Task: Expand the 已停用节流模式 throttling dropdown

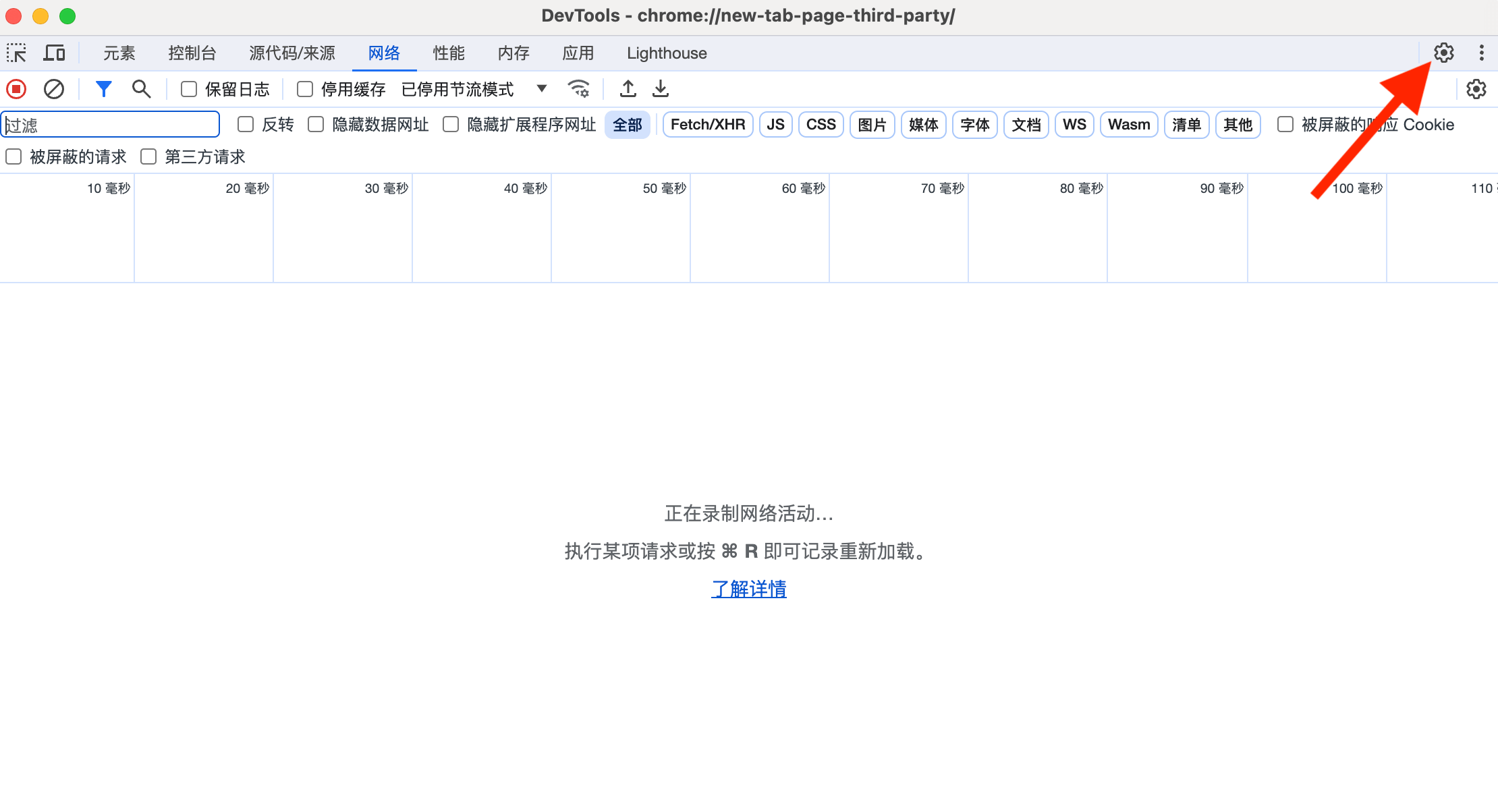Action: [474, 89]
